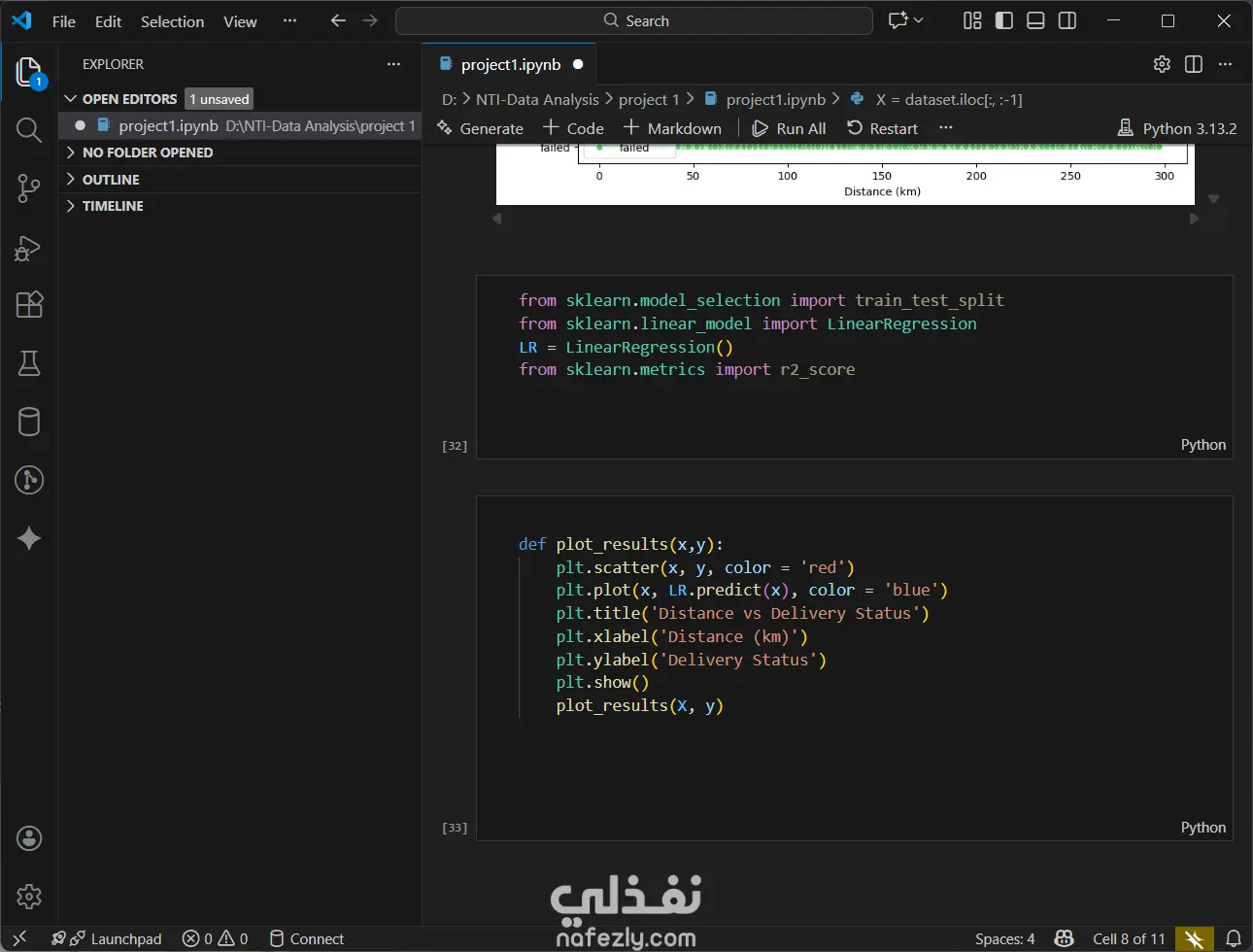The image size is (1253, 952).
Task: Select the project1.ipynb editor tab
Action: pos(510,65)
